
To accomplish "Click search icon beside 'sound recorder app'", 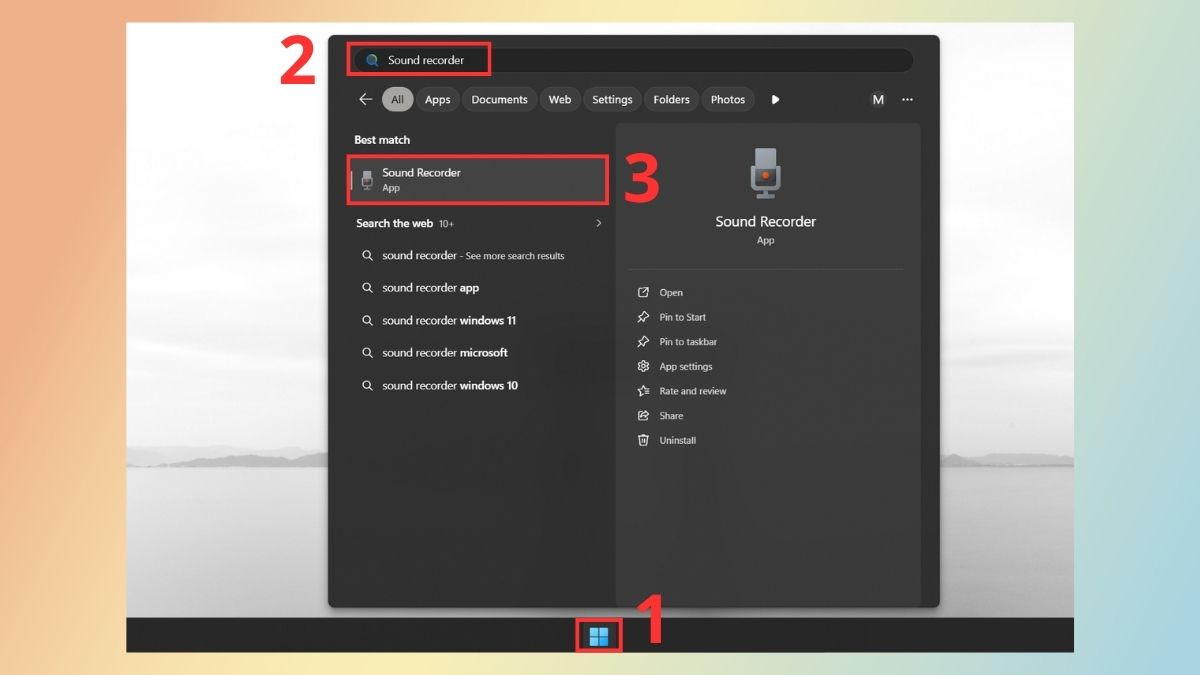I will pos(367,288).
